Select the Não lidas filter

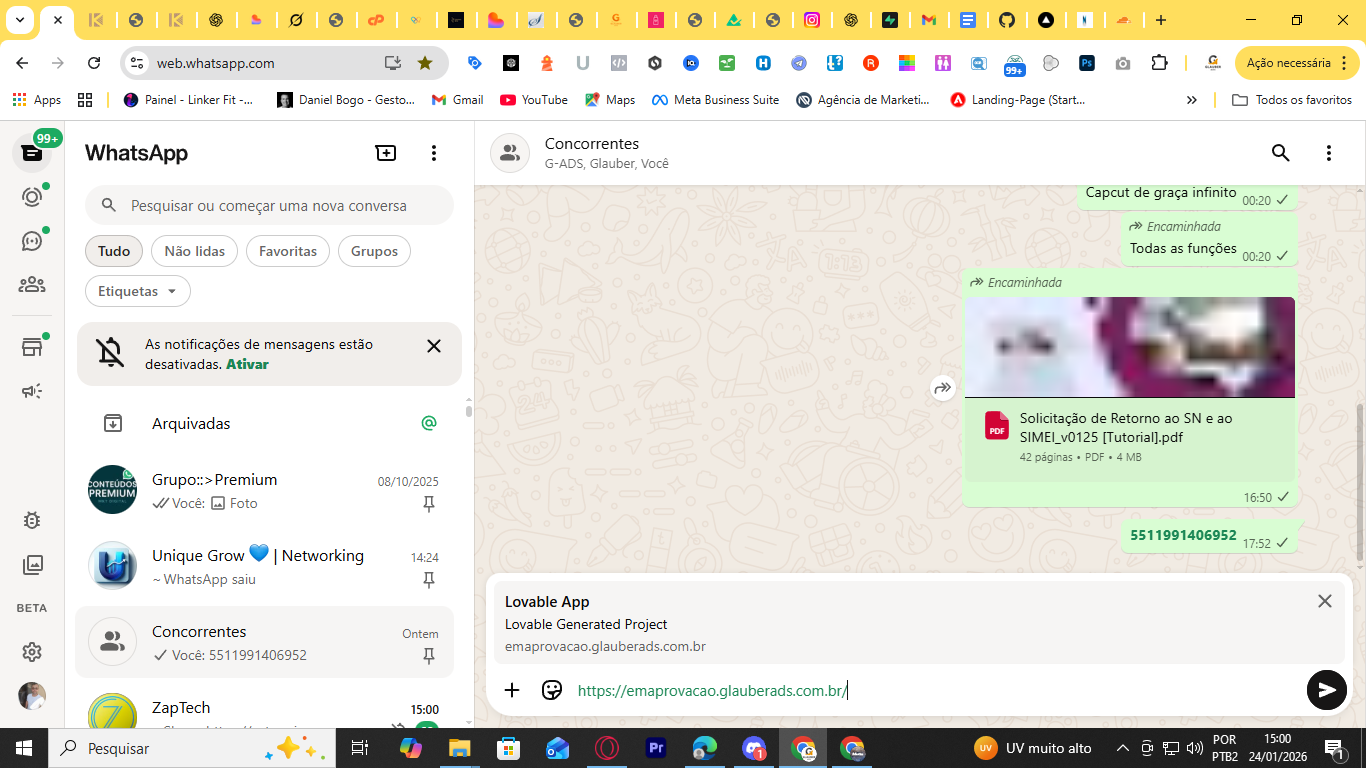click(x=195, y=251)
